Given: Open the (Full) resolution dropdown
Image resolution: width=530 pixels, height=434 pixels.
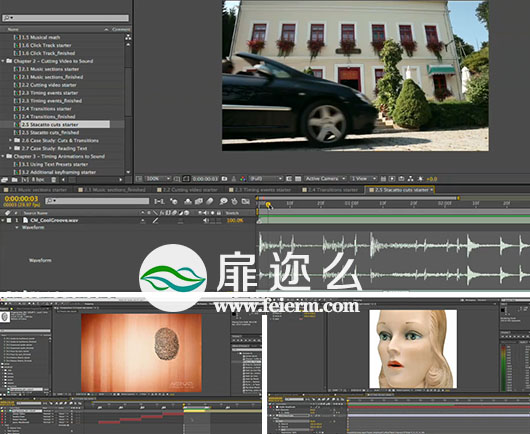Looking at the screenshot, I should point(266,179).
